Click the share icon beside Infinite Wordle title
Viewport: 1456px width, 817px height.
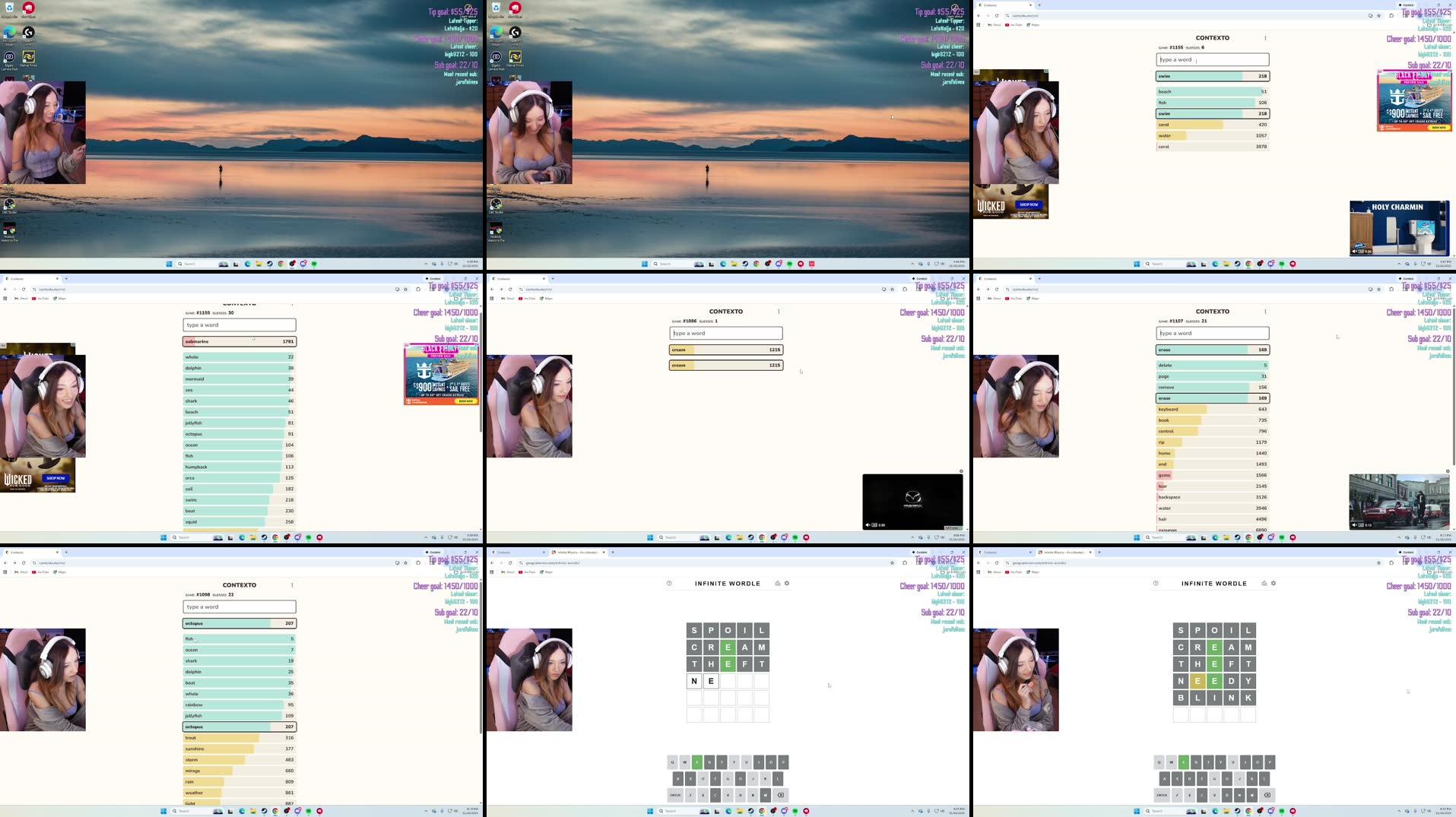[x=777, y=583]
